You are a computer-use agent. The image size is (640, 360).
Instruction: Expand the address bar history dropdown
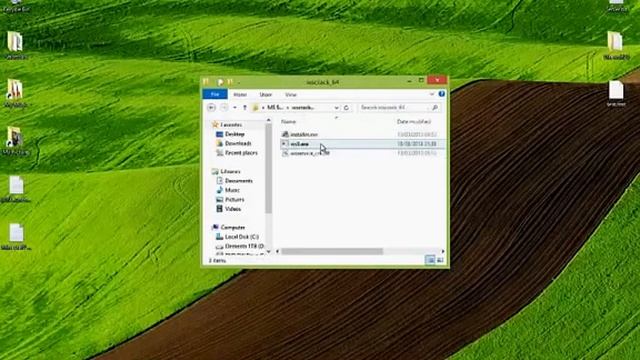point(336,108)
